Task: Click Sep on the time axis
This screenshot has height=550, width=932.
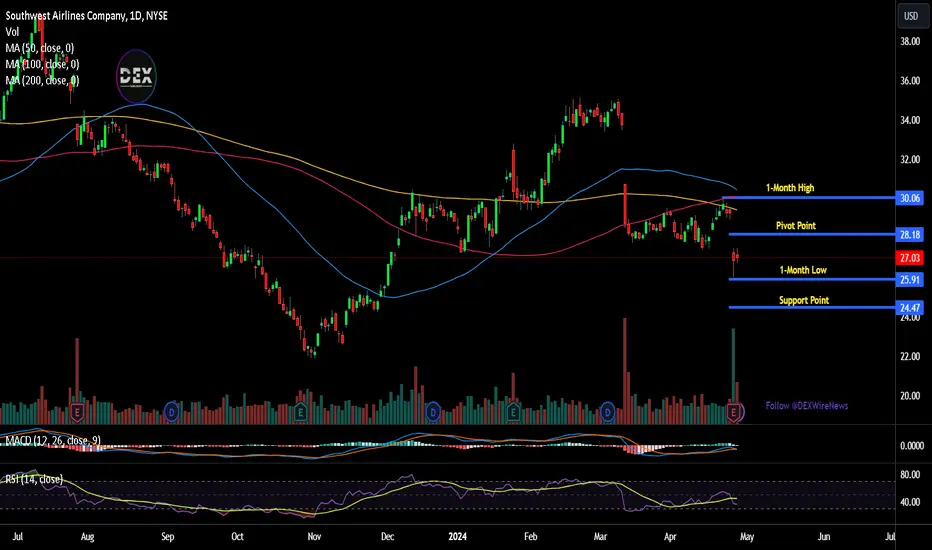Action: [168, 537]
